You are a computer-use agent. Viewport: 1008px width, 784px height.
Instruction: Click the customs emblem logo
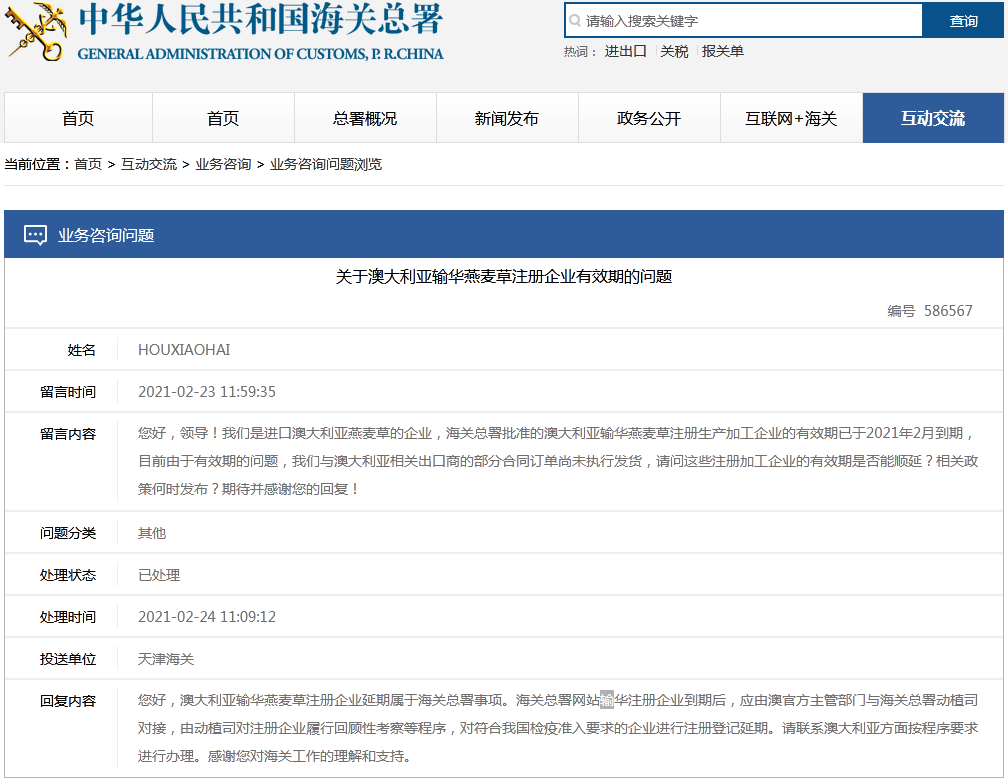[36, 32]
